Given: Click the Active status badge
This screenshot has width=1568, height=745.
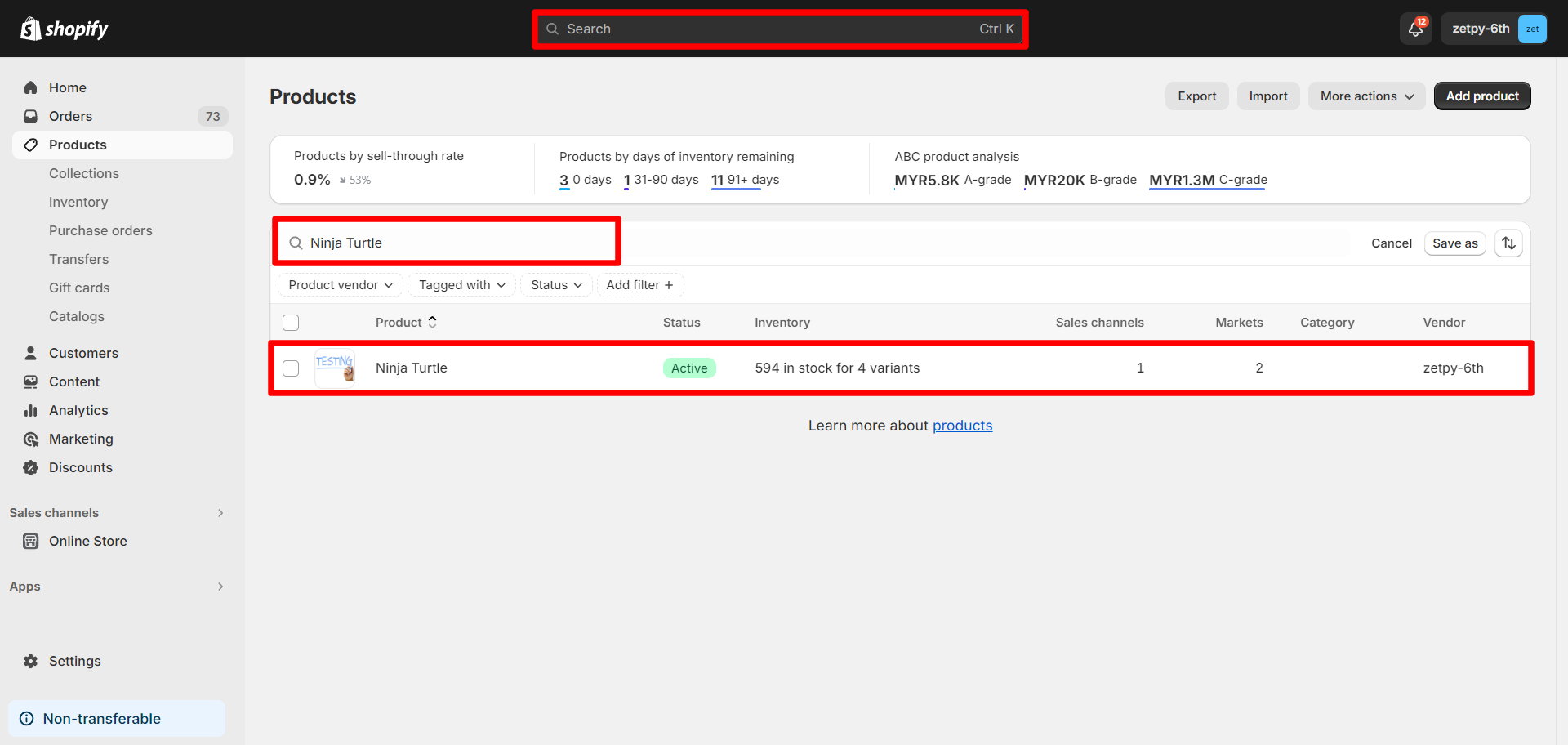Looking at the screenshot, I should pos(689,368).
